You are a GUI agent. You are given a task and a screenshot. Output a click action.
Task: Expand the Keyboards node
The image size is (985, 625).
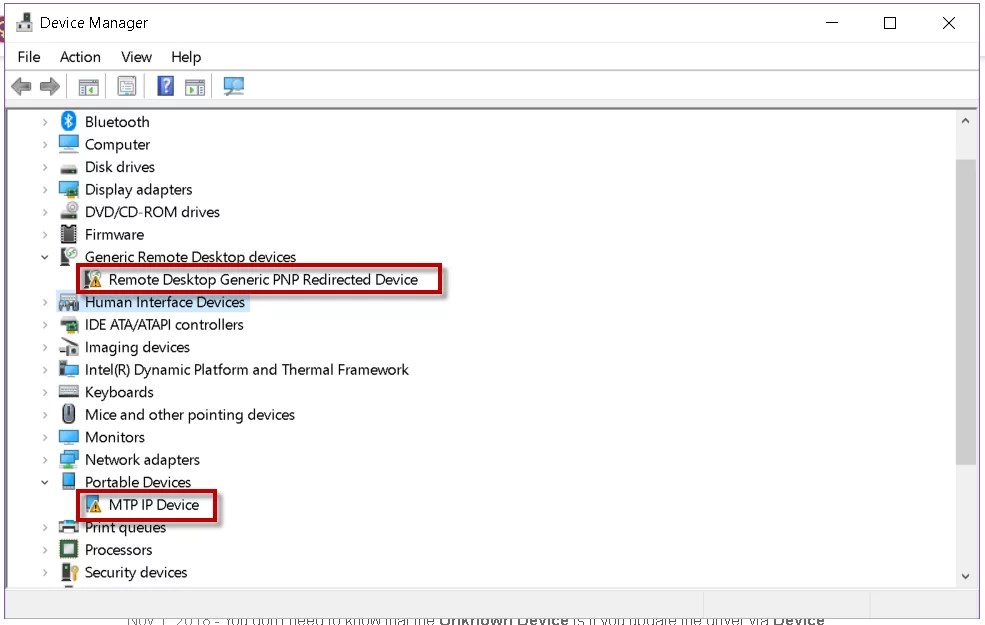pos(45,392)
